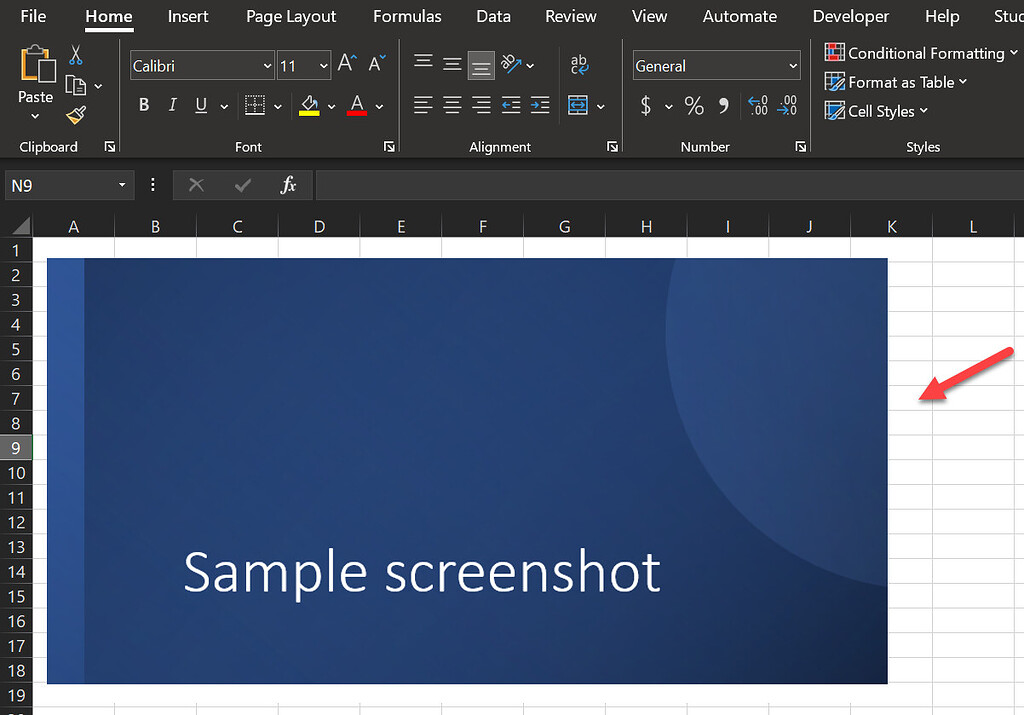Apply borders with the Borders icon
1024x715 pixels.
click(255, 105)
